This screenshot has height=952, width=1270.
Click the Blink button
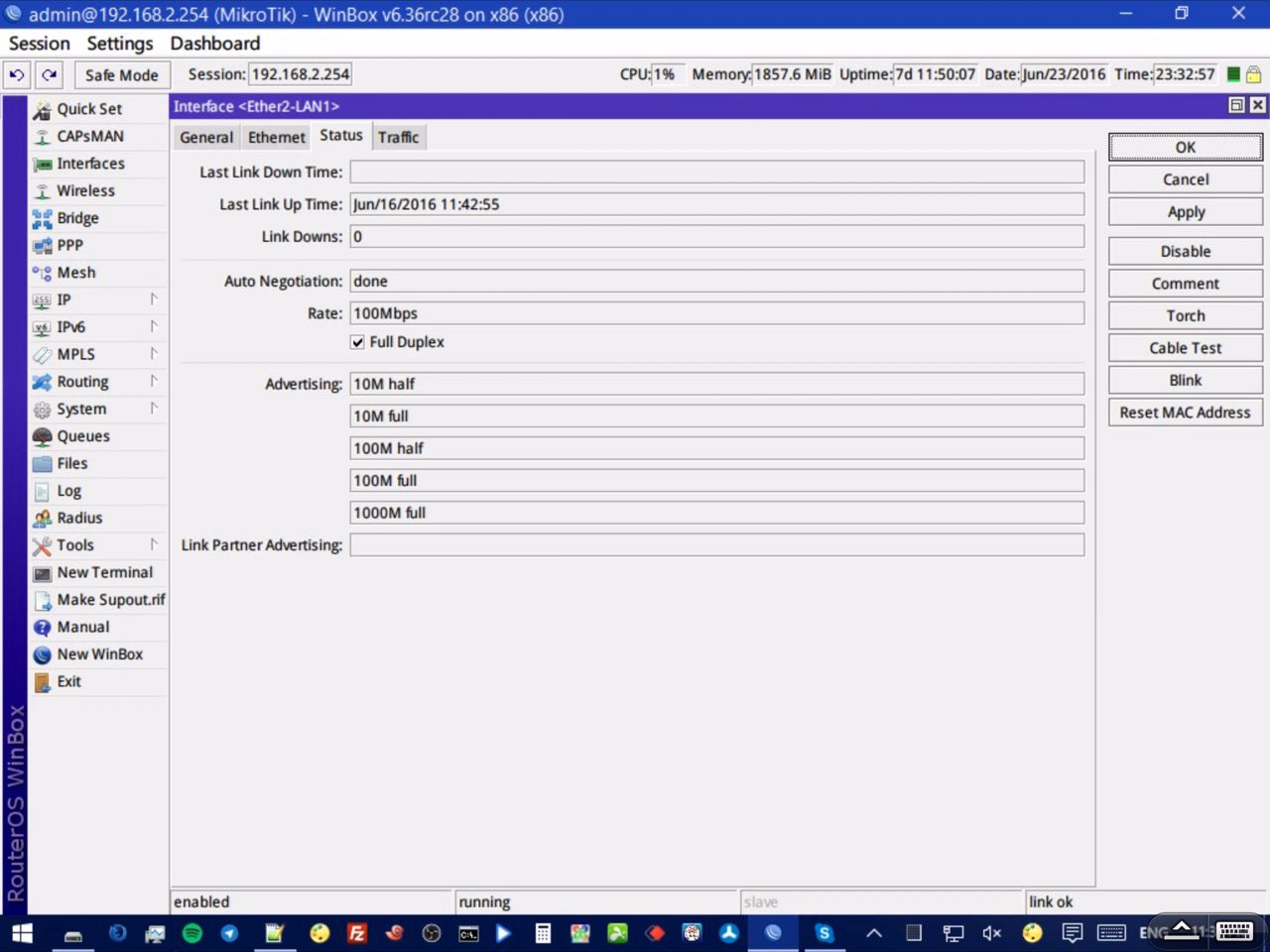[x=1186, y=380]
